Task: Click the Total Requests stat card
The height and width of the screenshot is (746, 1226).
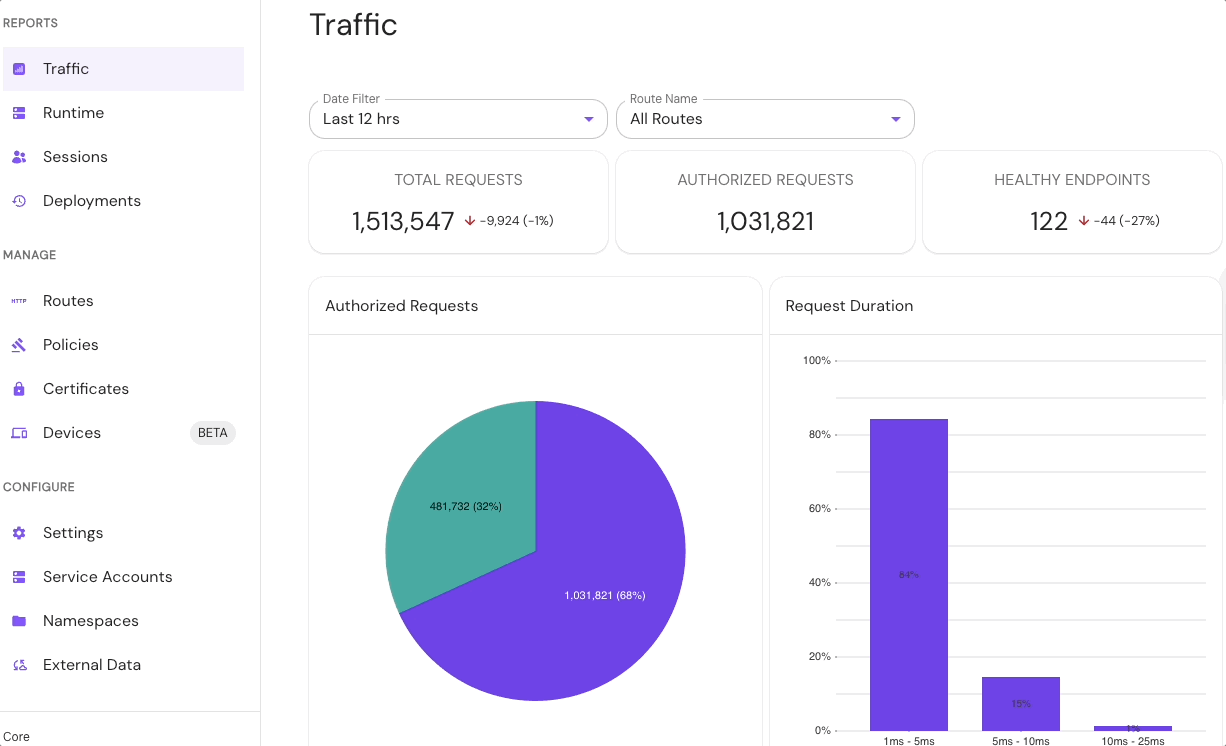Action: (458, 201)
